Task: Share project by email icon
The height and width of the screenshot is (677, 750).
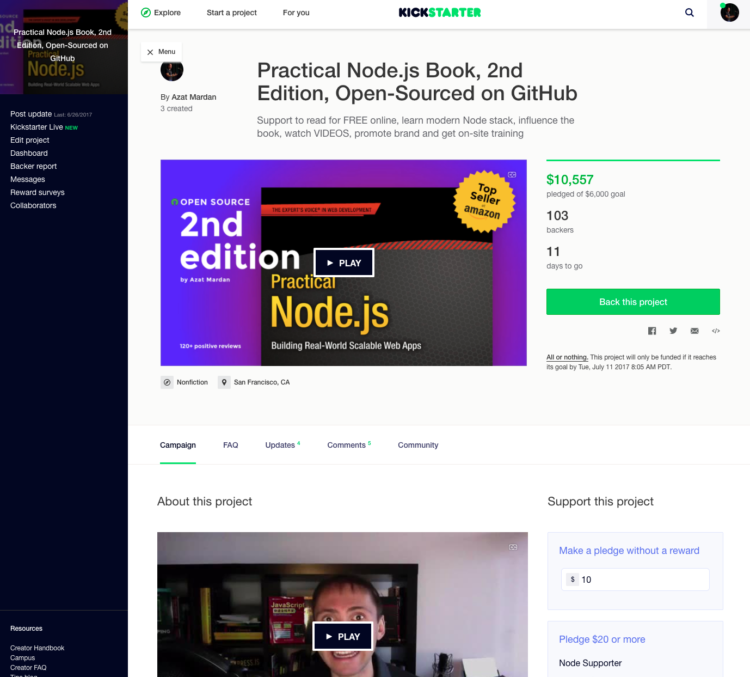Action: tap(695, 331)
